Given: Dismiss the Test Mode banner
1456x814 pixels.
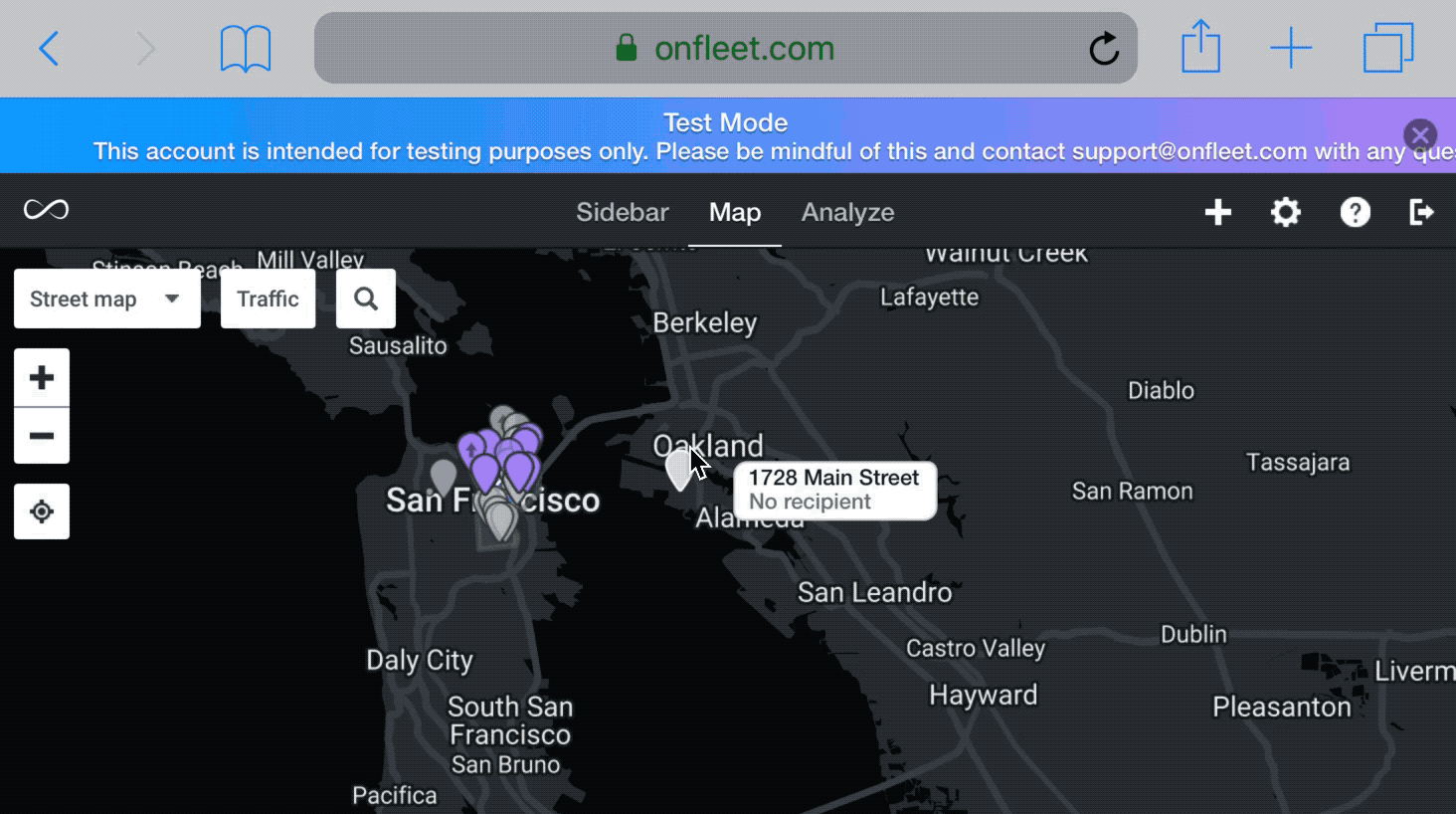Looking at the screenshot, I should 1420,134.
